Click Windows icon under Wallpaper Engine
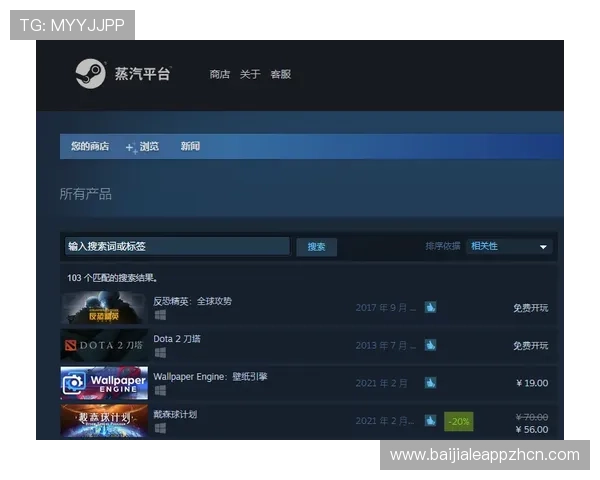The height and width of the screenshot is (480, 600). [160, 390]
